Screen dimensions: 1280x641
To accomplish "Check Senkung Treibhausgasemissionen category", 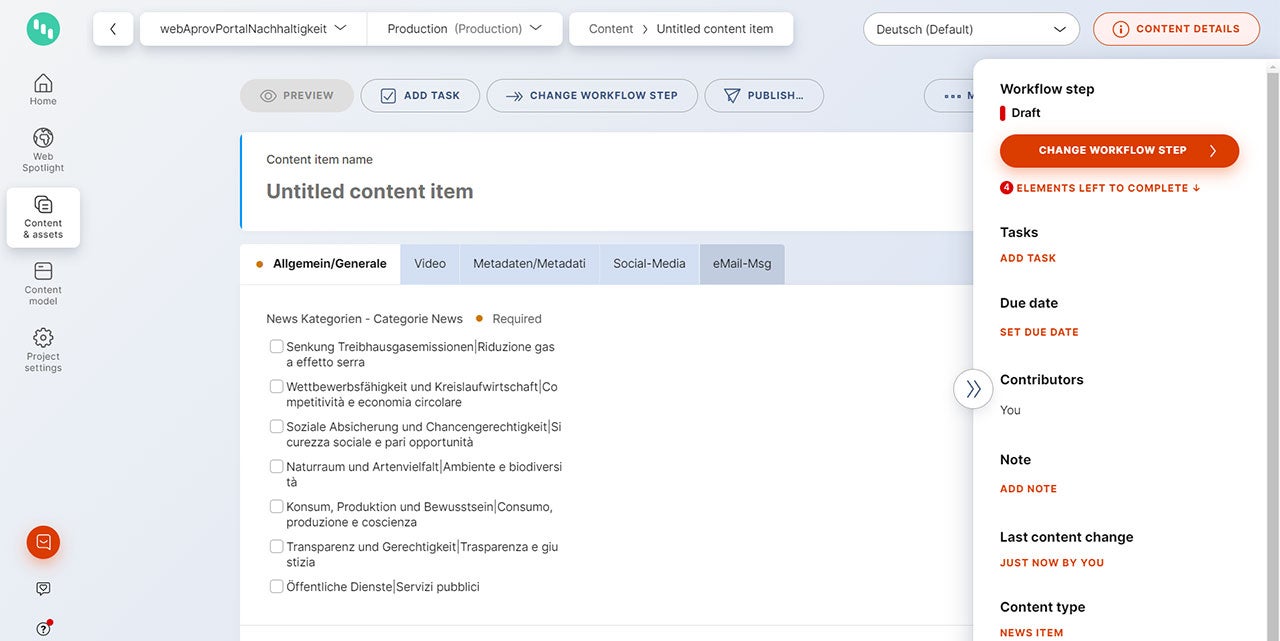I will click(x=277, y=347).
